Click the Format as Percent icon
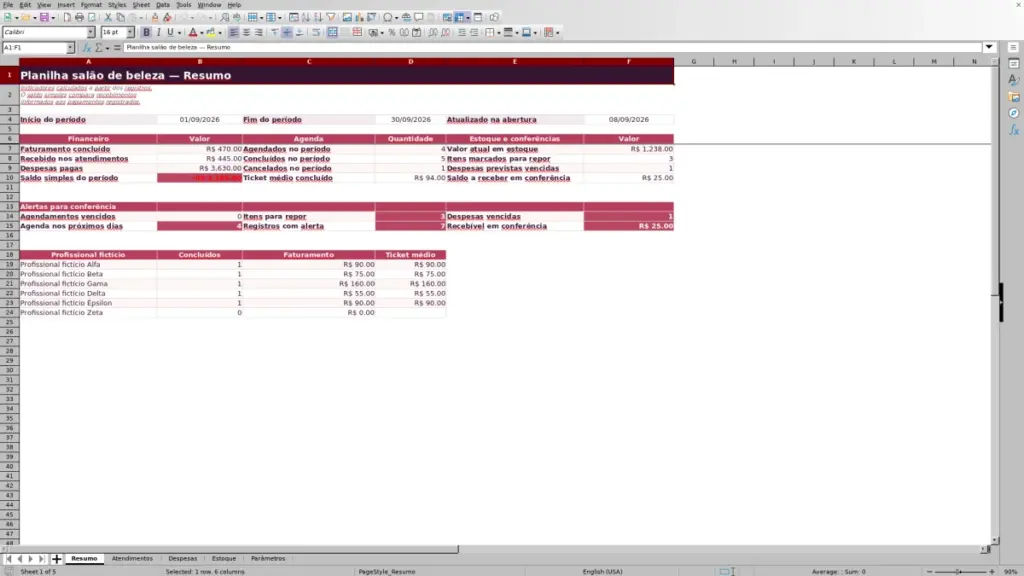The image size is (1024, 576). (x=392, y=33)
